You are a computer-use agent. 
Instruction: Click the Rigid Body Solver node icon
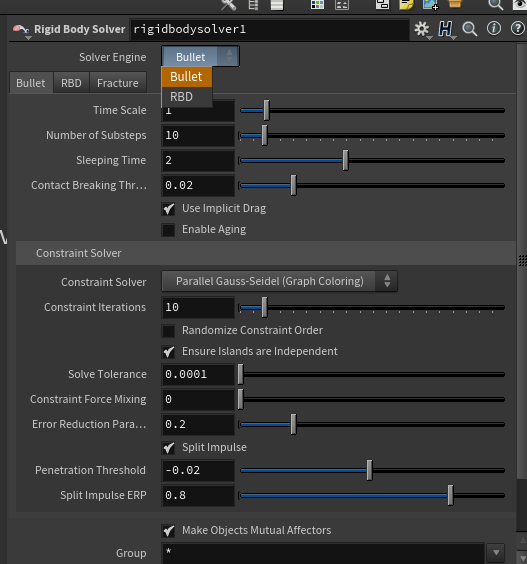(x=21, y=29)
